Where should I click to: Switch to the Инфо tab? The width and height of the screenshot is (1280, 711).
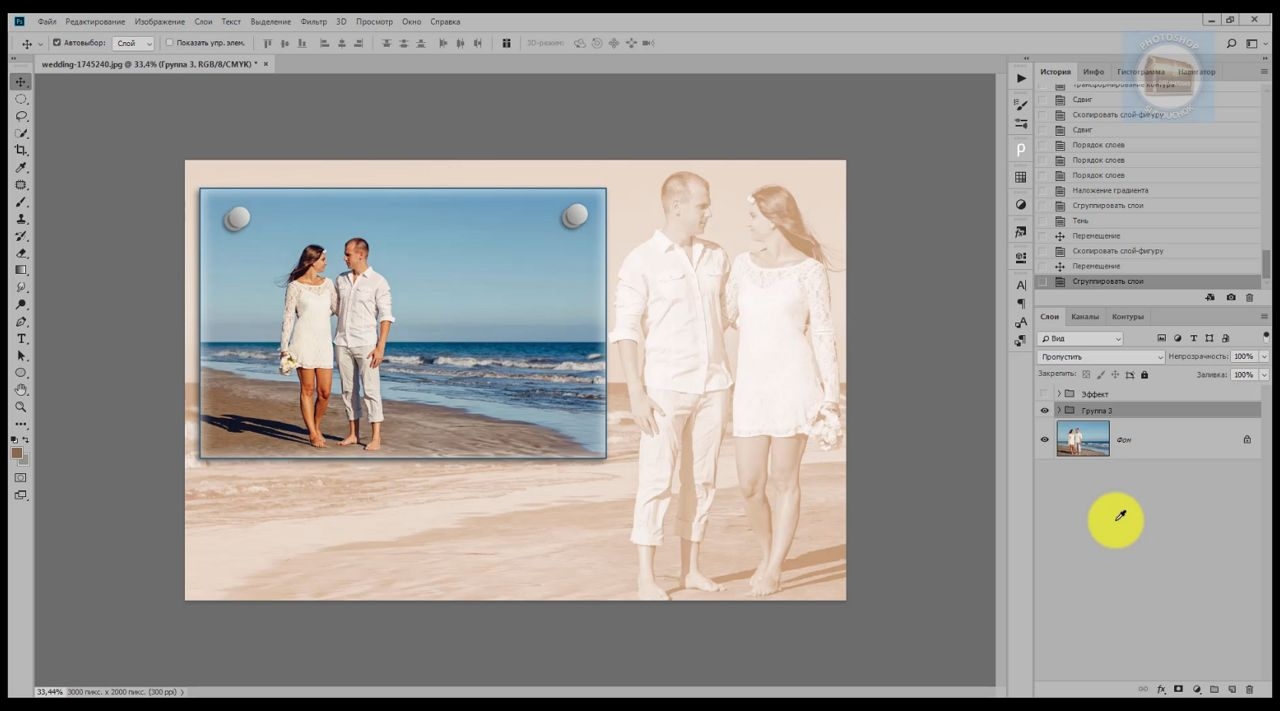point(1094,72)
